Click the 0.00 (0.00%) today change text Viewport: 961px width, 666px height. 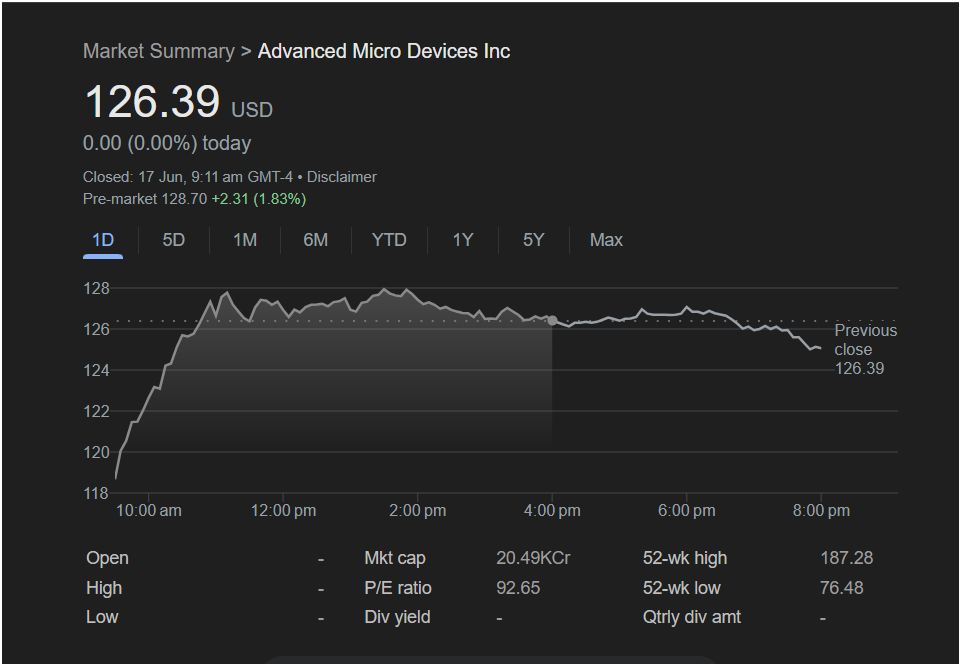pyautogui.click(x=167, y=143)
